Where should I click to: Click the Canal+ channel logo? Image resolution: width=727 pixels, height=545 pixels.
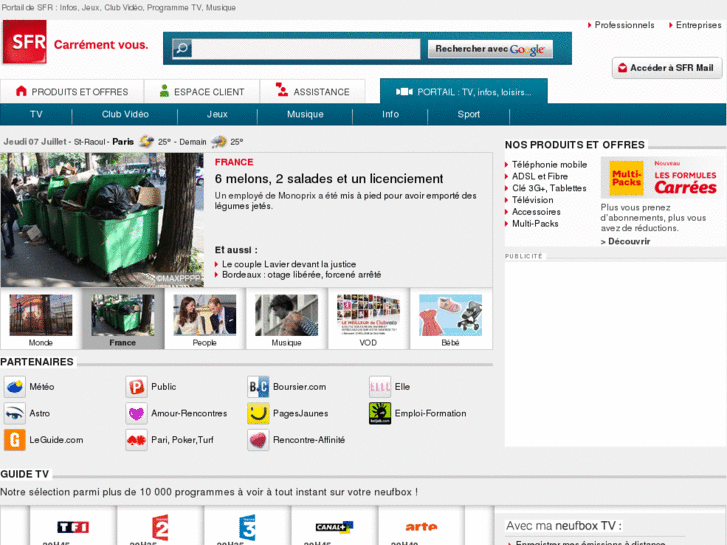point(334,526)
